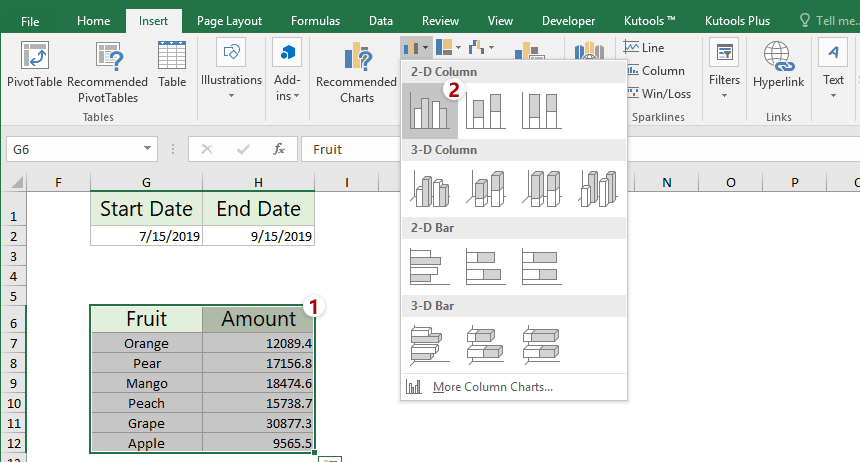This screenshot has height=462, width=860.
Task: Select the 3-D Clustered Column chart
Action: (430, 188)
